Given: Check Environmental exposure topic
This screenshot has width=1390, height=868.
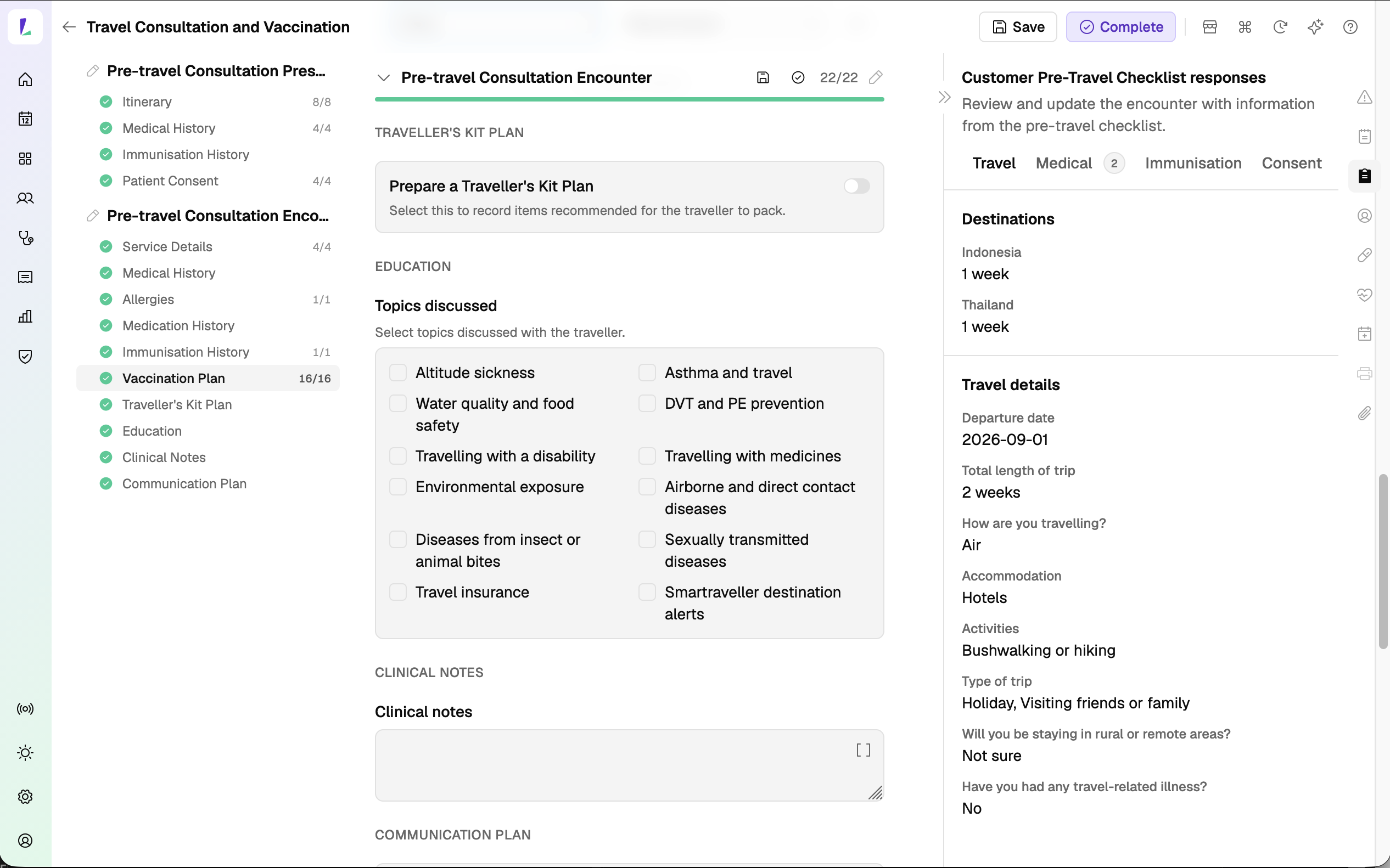Looking at the screenshot, I should [398, 487].
